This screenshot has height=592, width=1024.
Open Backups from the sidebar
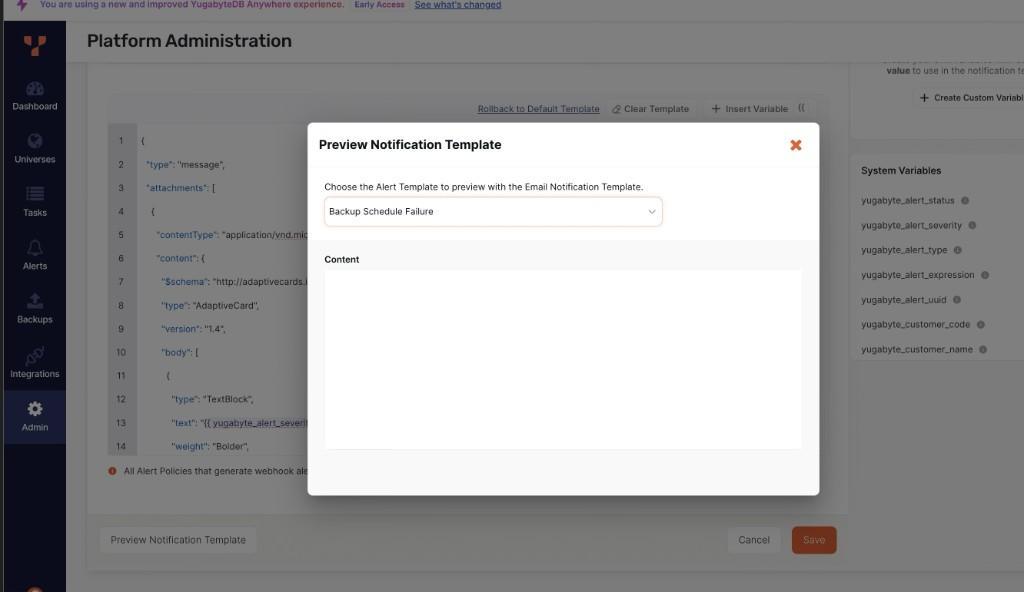(x=35, y=309)
